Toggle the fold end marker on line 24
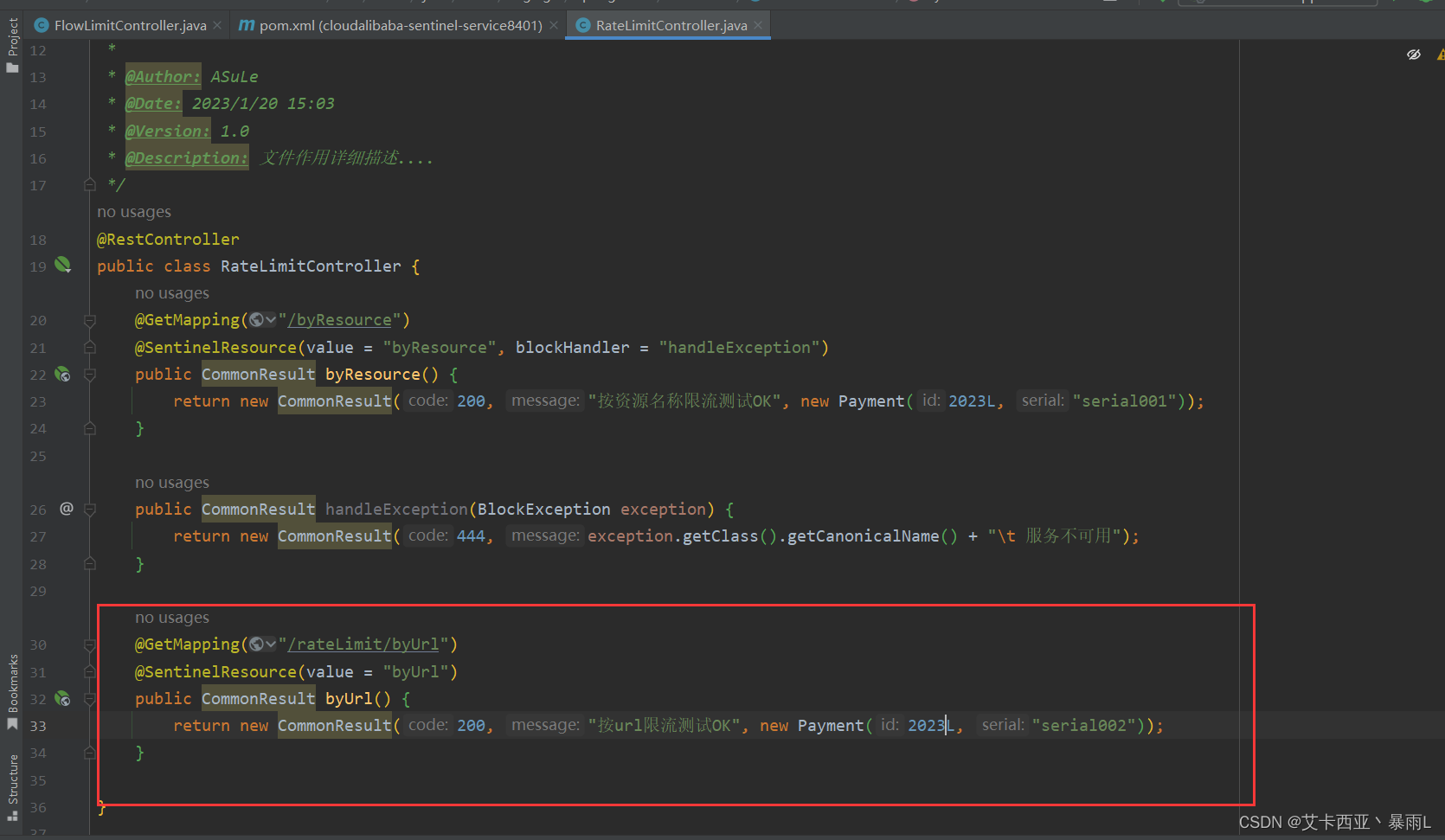 pyautogui.click(x=90, y=428)
